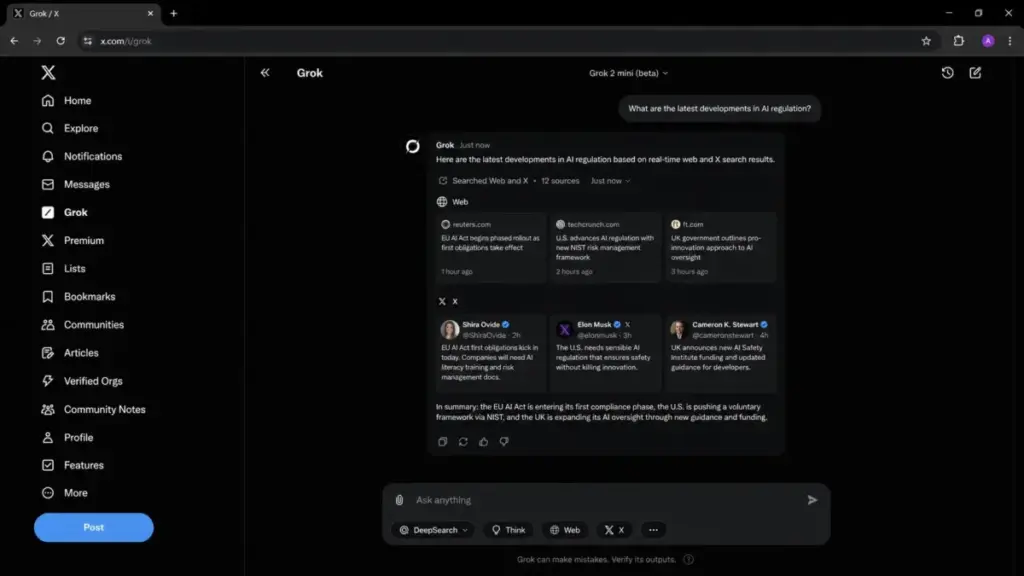
Task: Open chat history clock icon
Action: [x=947, y=72]
